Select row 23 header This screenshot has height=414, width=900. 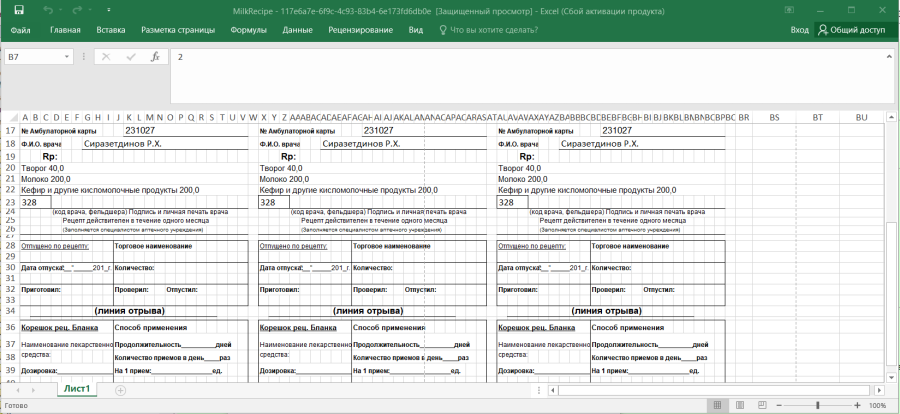coord(10,202)
